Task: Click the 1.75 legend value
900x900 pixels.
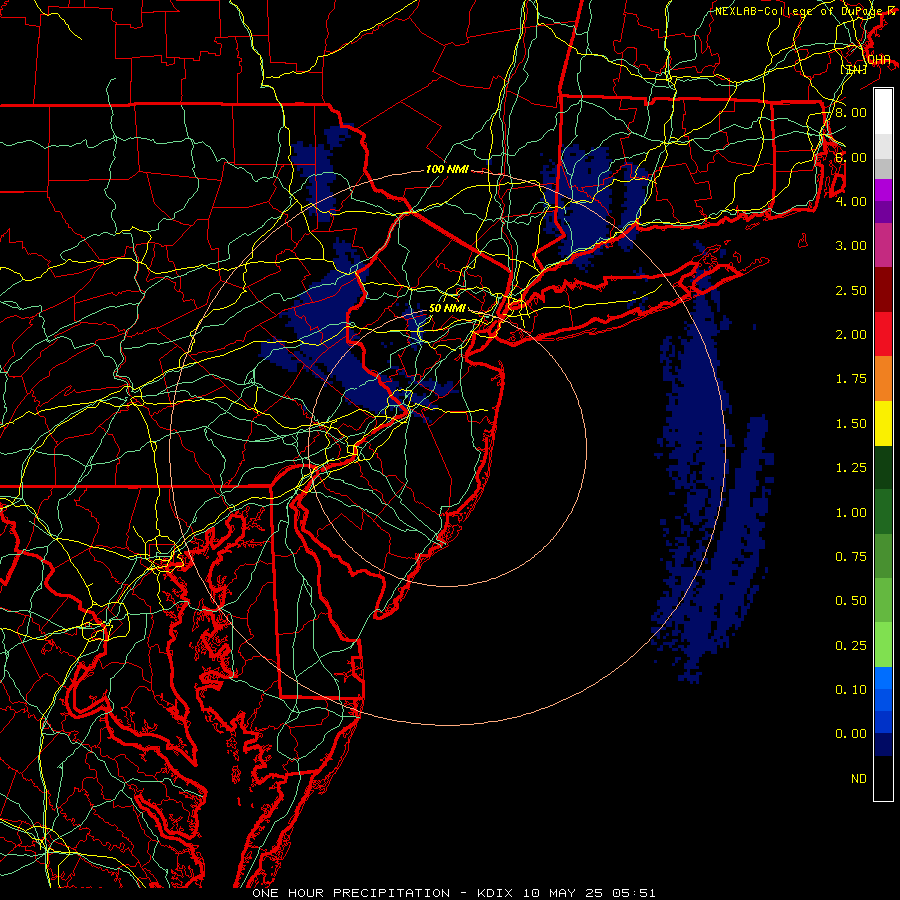Action: [x=851, y=379]
